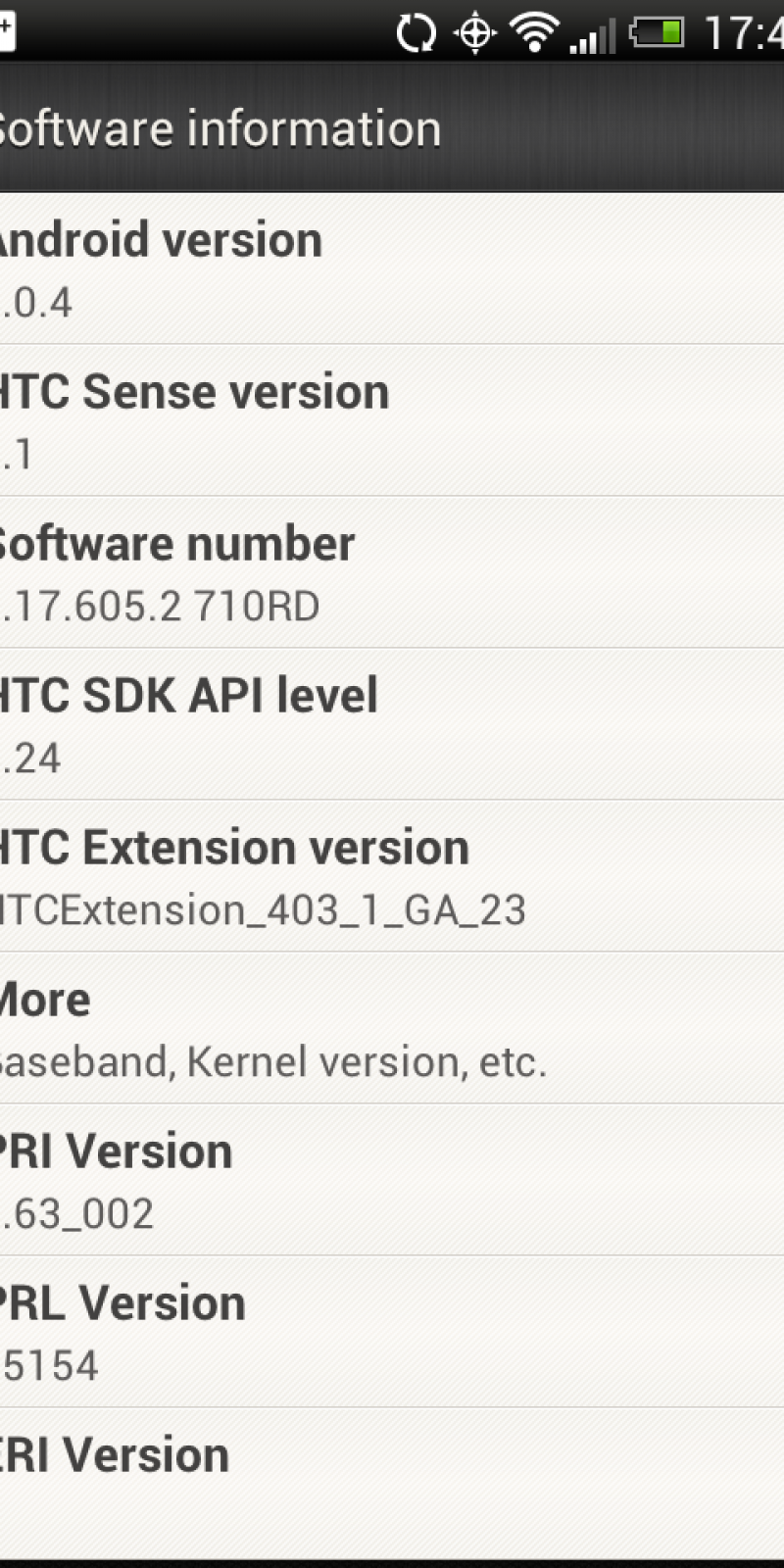Open the Software number item
Viewport: 784px width, 1568px height.
[x=392, y=572]
